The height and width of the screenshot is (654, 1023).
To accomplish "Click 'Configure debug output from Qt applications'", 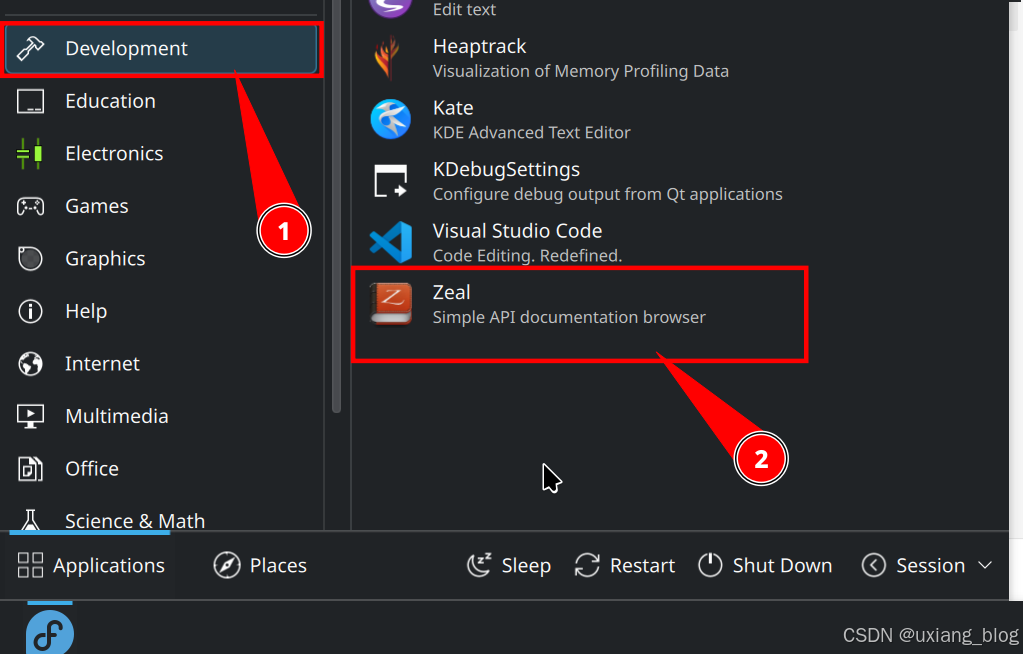I will [607, 195].
